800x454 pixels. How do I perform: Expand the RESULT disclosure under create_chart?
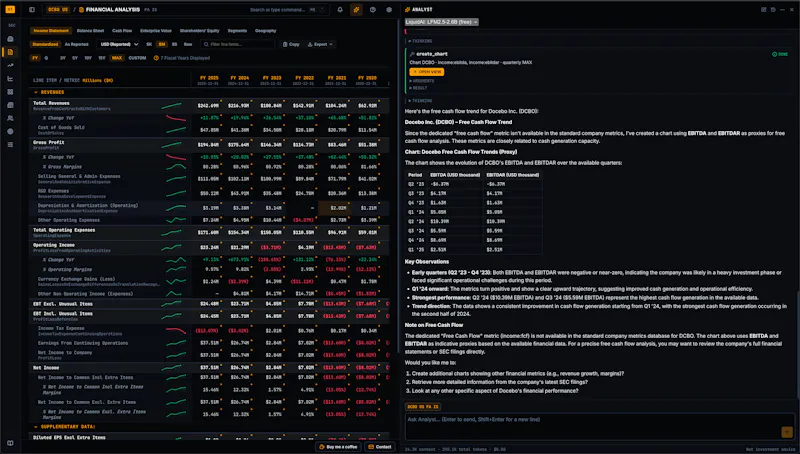(418, 88)
